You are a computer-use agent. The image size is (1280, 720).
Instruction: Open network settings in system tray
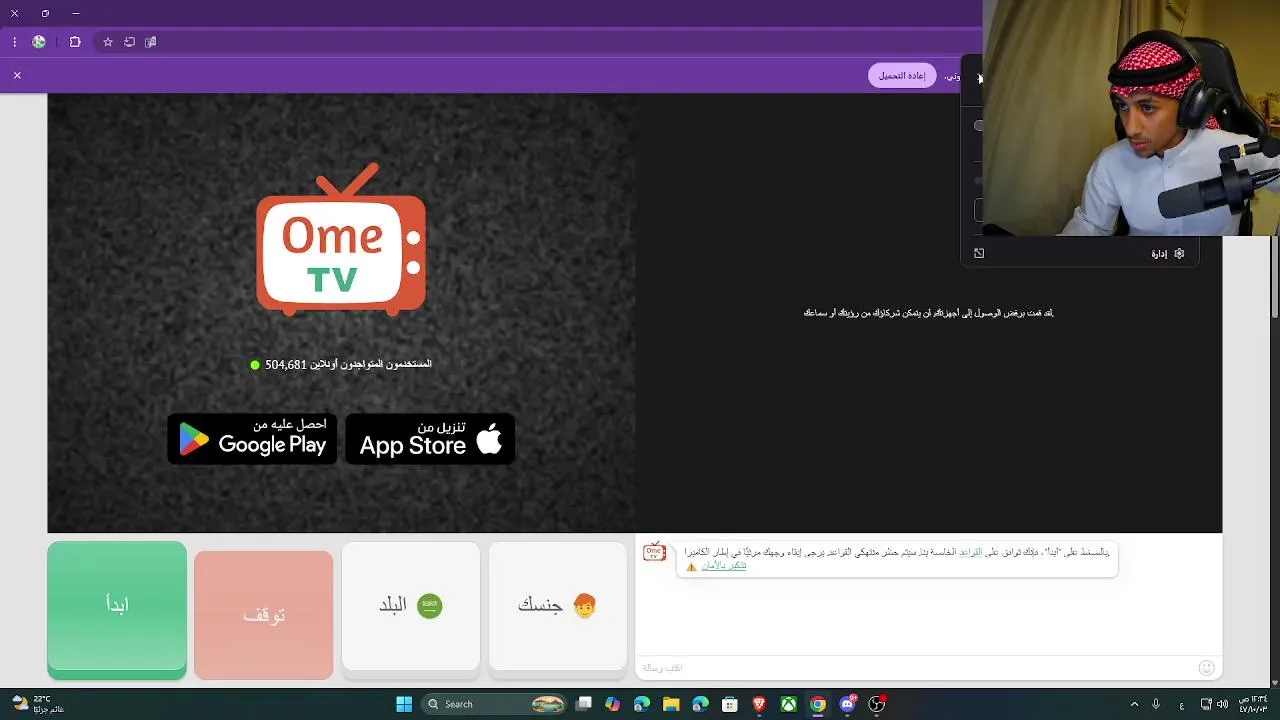pyautogui.click(x=1206, y=704)
